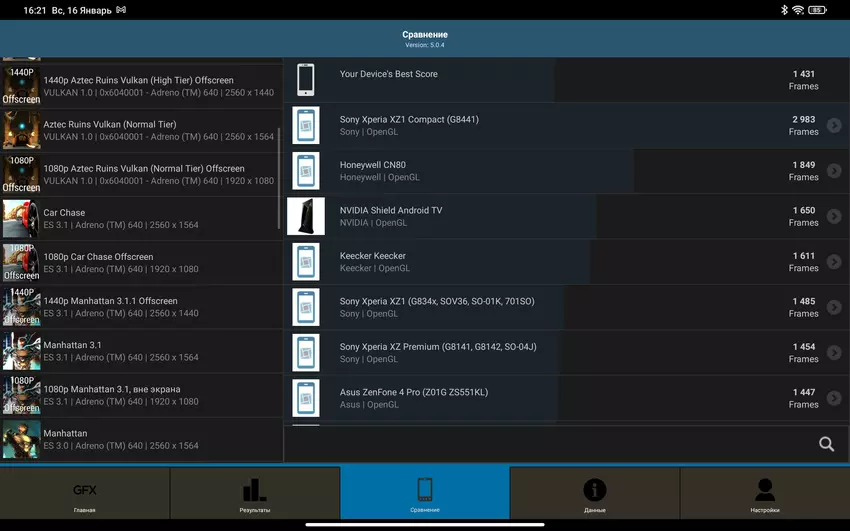850x531 pixels.
Task: Select the Сравнение phone tab
Action: [x=425, y=495]
